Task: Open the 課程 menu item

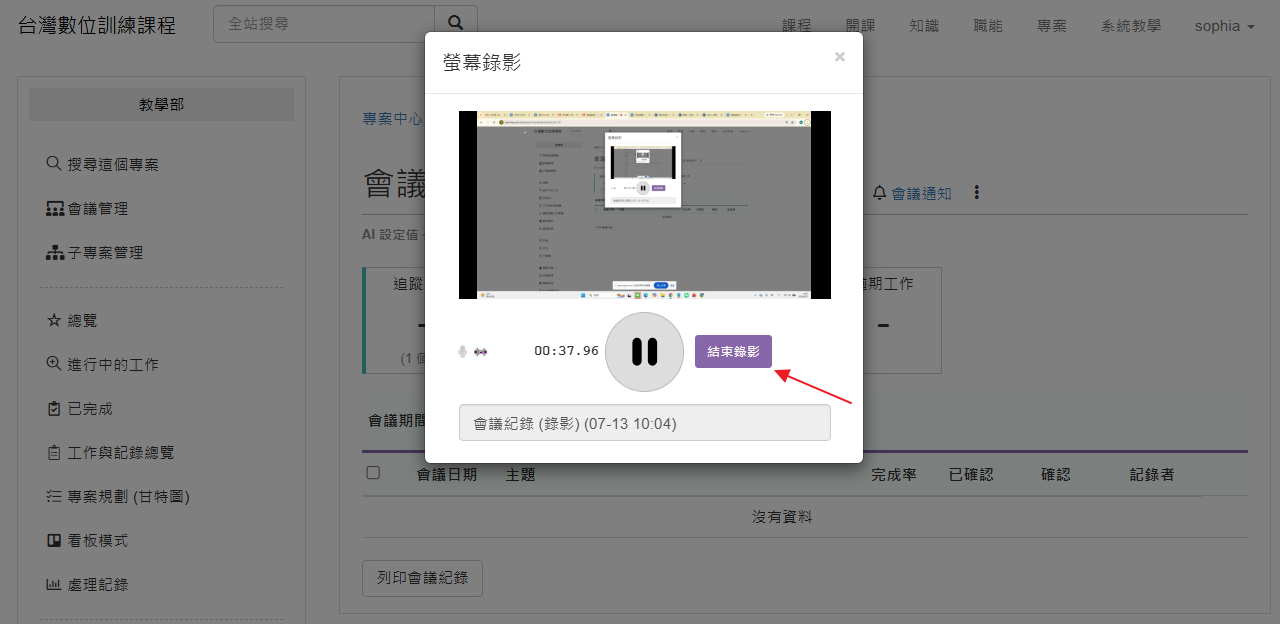Action: 797,26
